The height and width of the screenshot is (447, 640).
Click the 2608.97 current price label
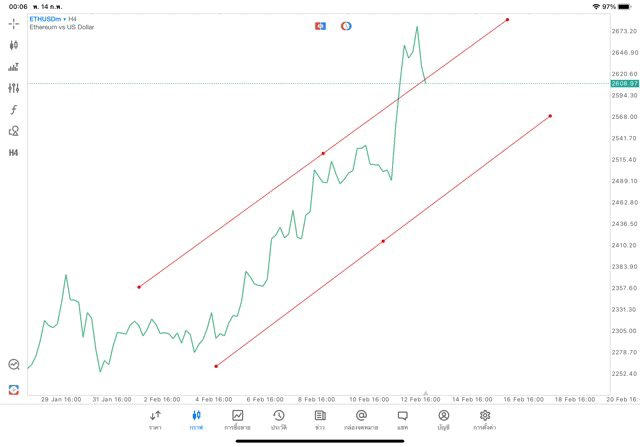pos(625,84)
